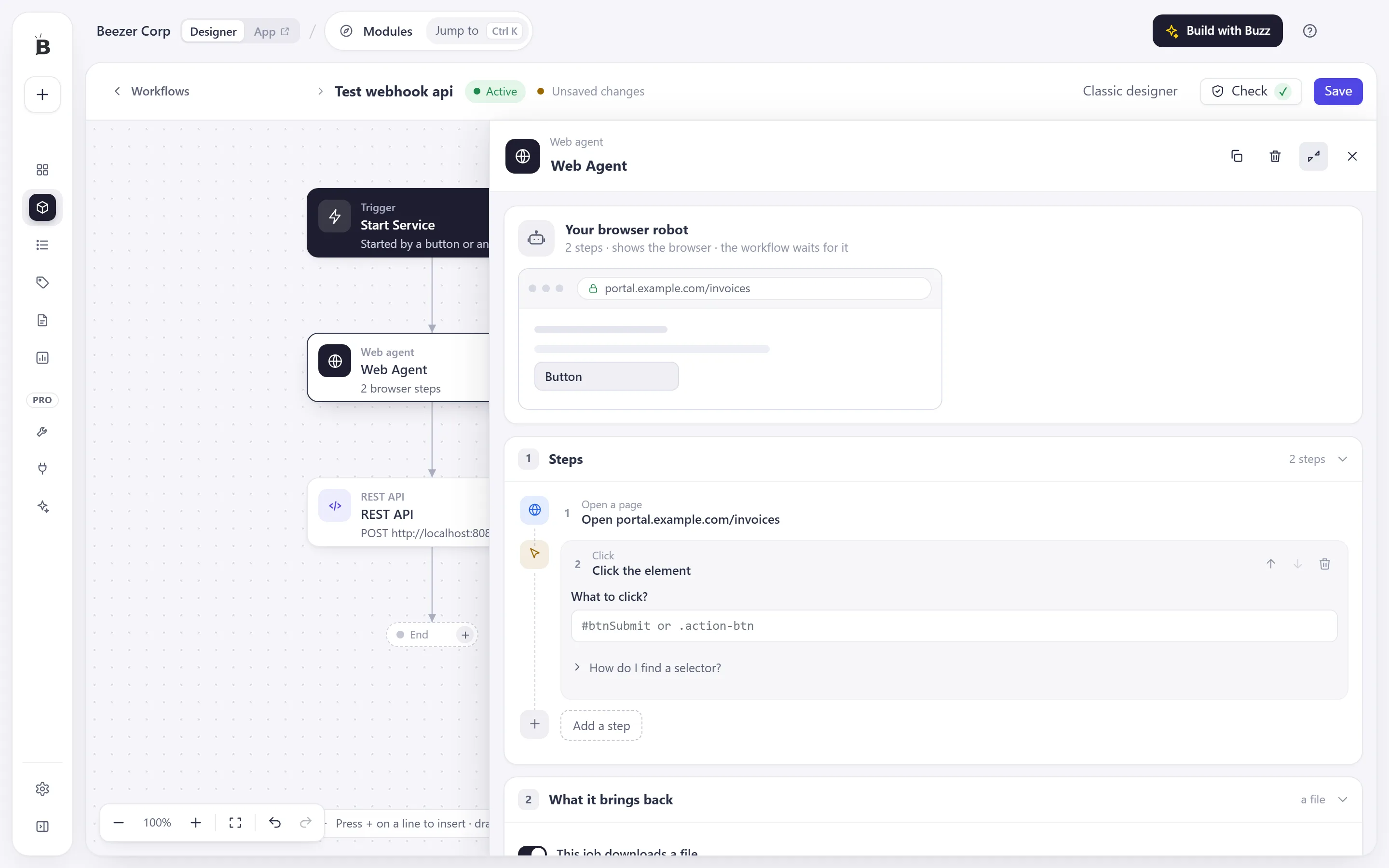Open the dashboard grid icon in sidebar
This screenshot has width=1389, height=868.
(x=42, y=169)
